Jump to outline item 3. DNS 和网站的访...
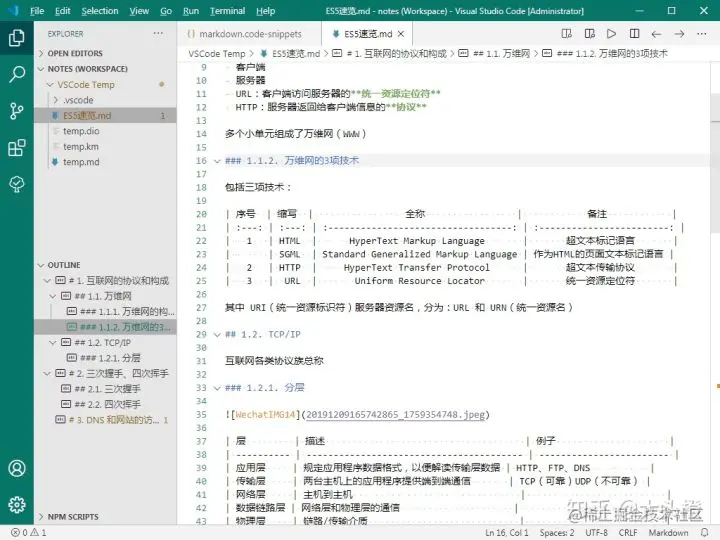720x540 pixels. [x=105, y=420]
